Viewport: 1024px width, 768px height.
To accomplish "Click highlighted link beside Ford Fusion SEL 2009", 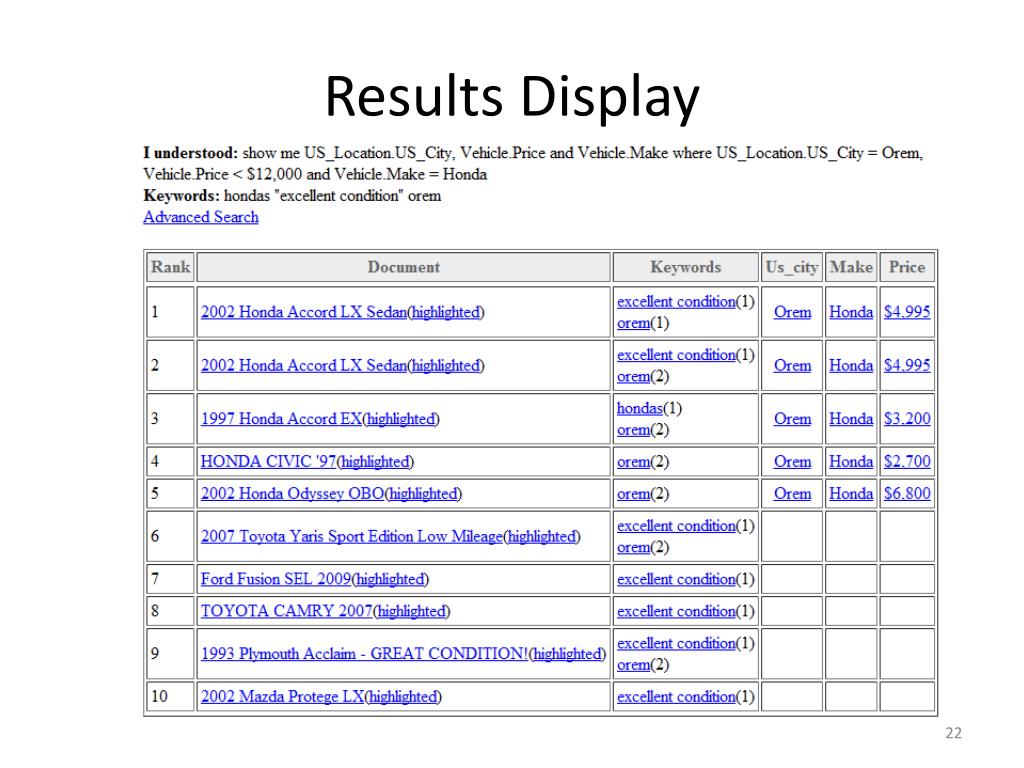I will tap(391, 580).
